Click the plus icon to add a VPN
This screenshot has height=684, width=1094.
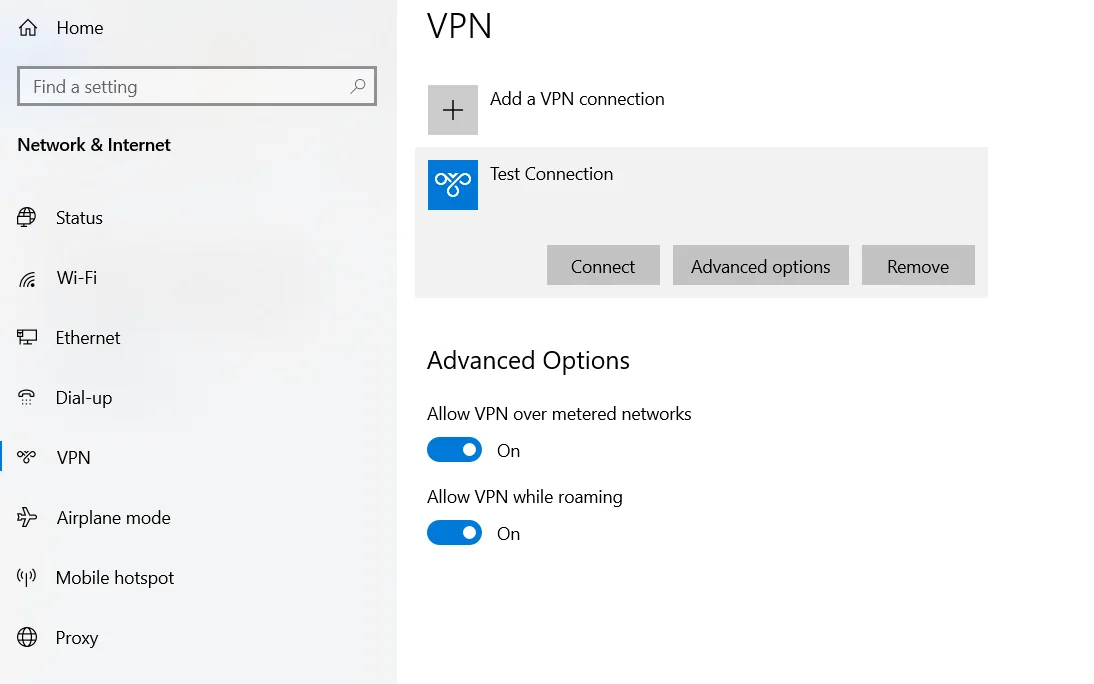pyautogui.click(x=452, y=109)
